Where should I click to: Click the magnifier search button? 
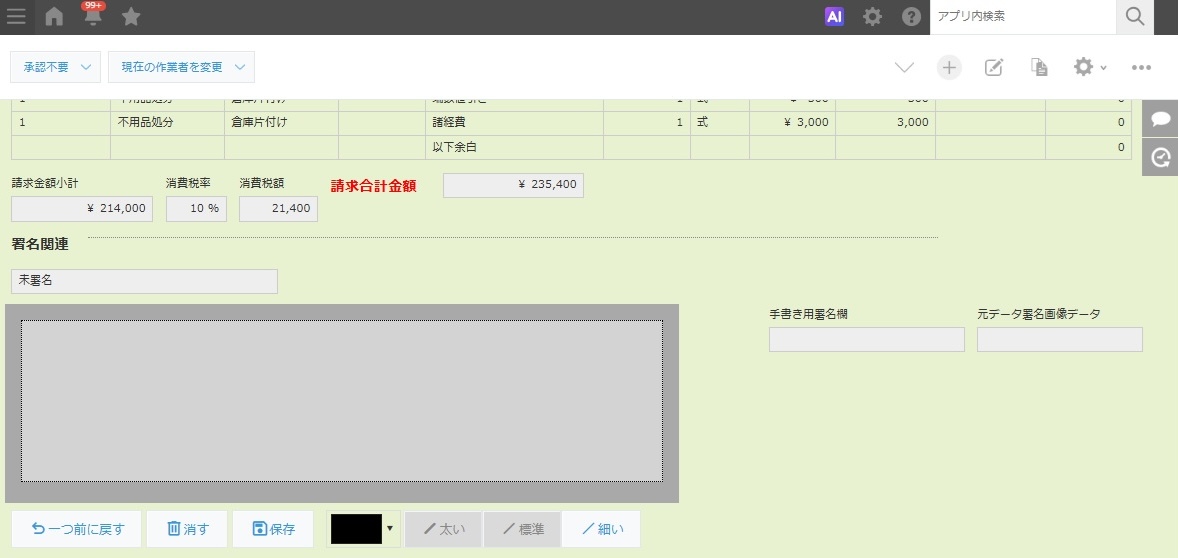[x=1134, y=17]
